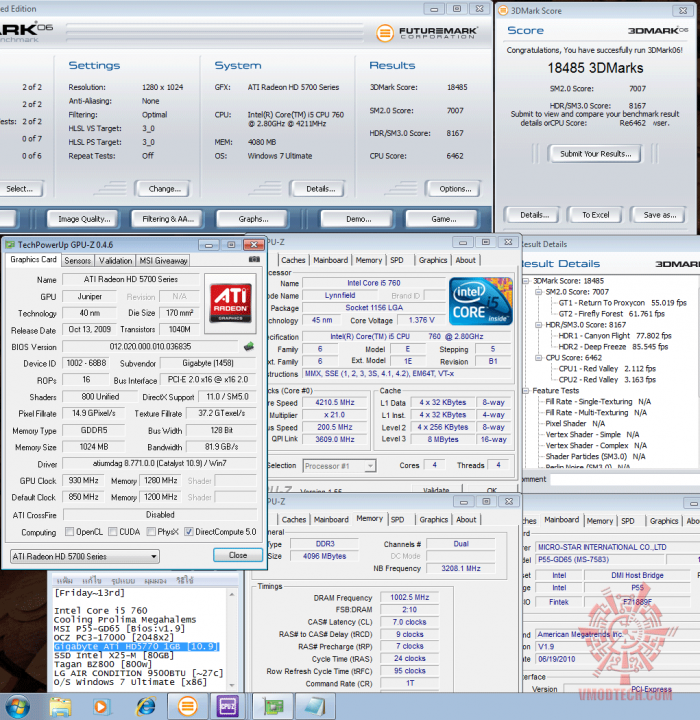Click the notepad taskbar icon
700x720 pixels.
pyautogui.click(x=315, y=707)
